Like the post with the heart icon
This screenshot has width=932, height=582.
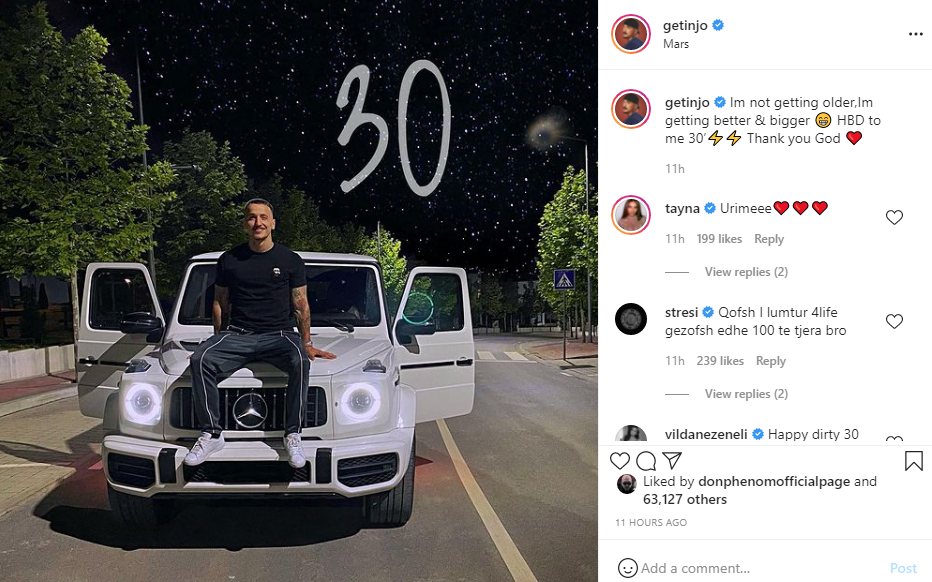click(x=620, y=461)
